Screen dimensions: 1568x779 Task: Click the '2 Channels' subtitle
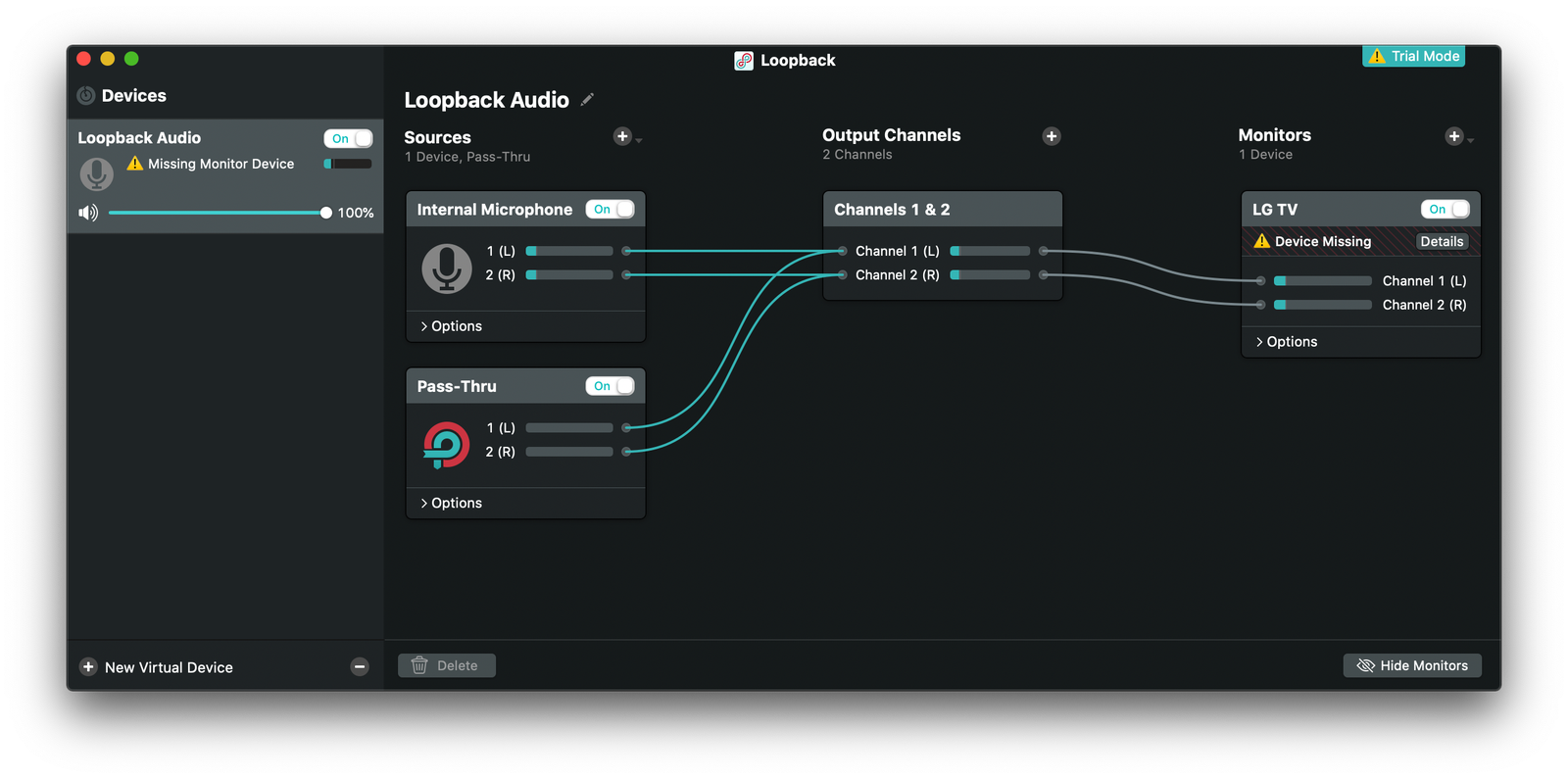857,155
